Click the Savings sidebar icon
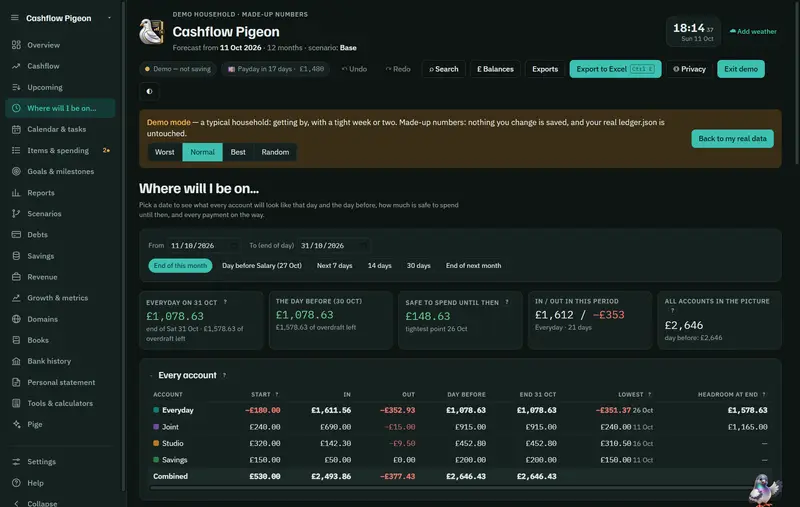The width and height of the screenshot is (800, 507). click(x=16, y=256)
